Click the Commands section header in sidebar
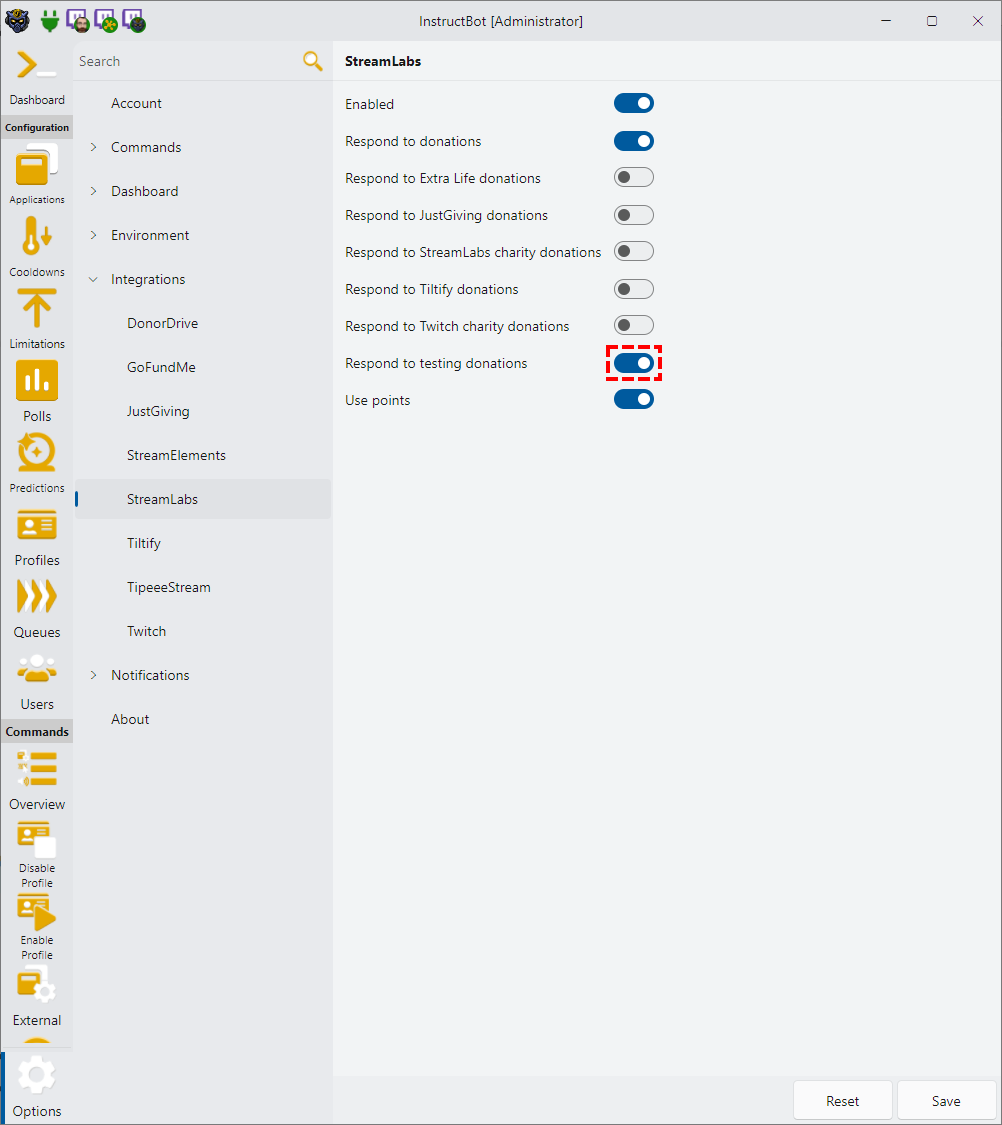The image size is (1002, 1125). click(x=37, y=731)
